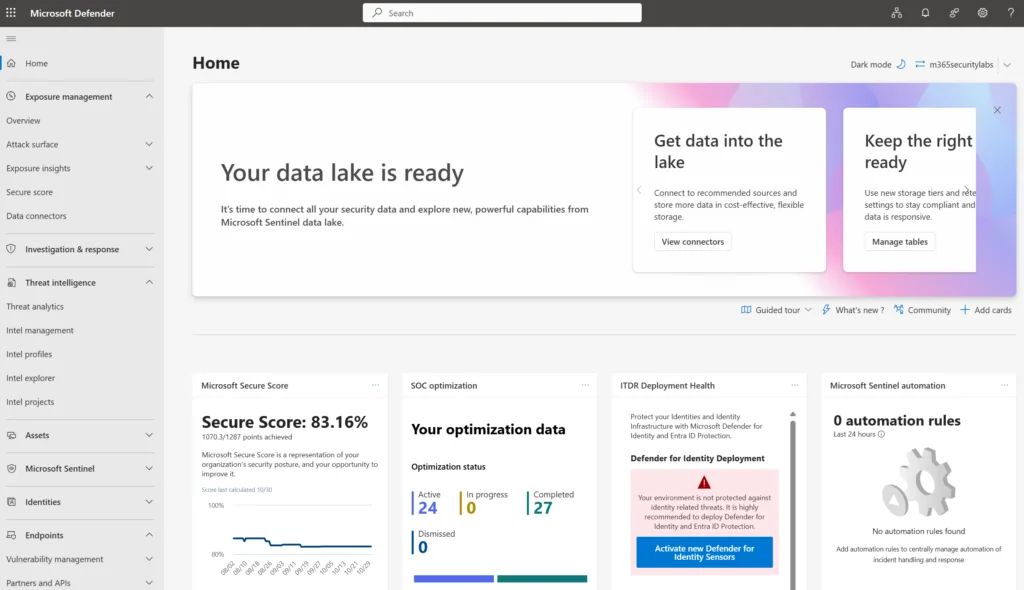Click the Endpoints icon in sidebar
1024x590 pixels.
click(11, 535)
